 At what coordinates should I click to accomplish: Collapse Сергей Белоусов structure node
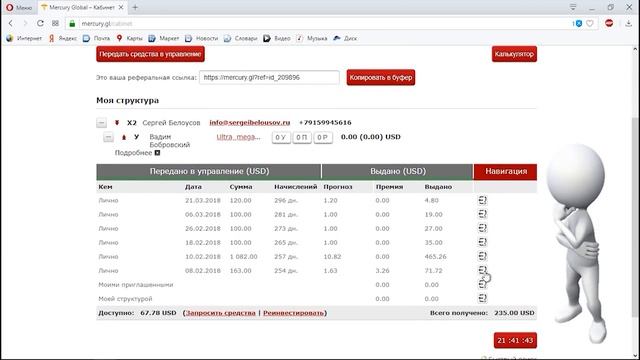tap(102, 122)
